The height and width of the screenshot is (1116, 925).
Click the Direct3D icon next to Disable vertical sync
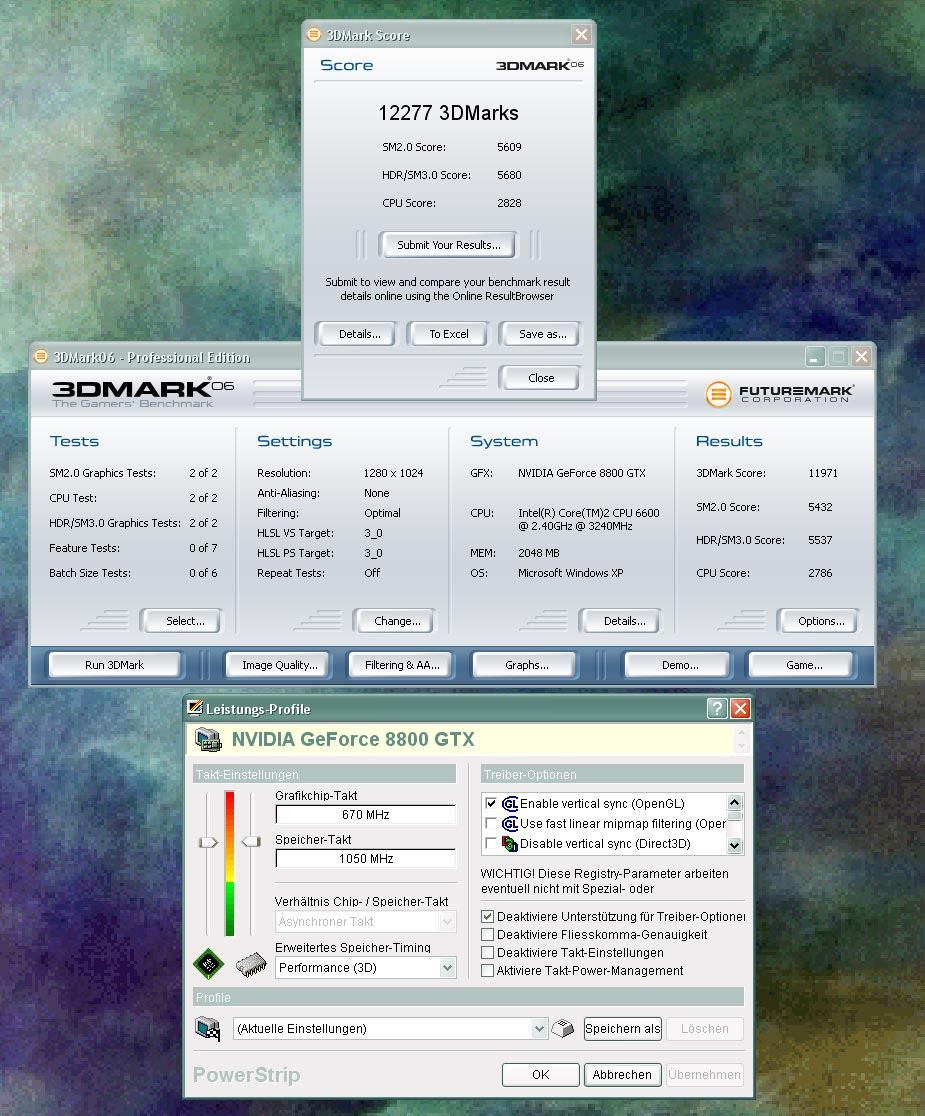tap(510, 843)
